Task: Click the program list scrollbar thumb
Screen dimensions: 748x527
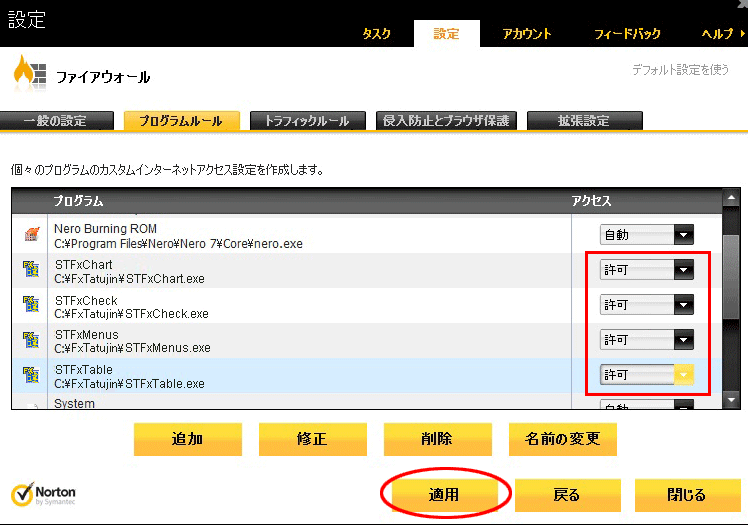Action: pyautogui.click(x=731, y=277)
